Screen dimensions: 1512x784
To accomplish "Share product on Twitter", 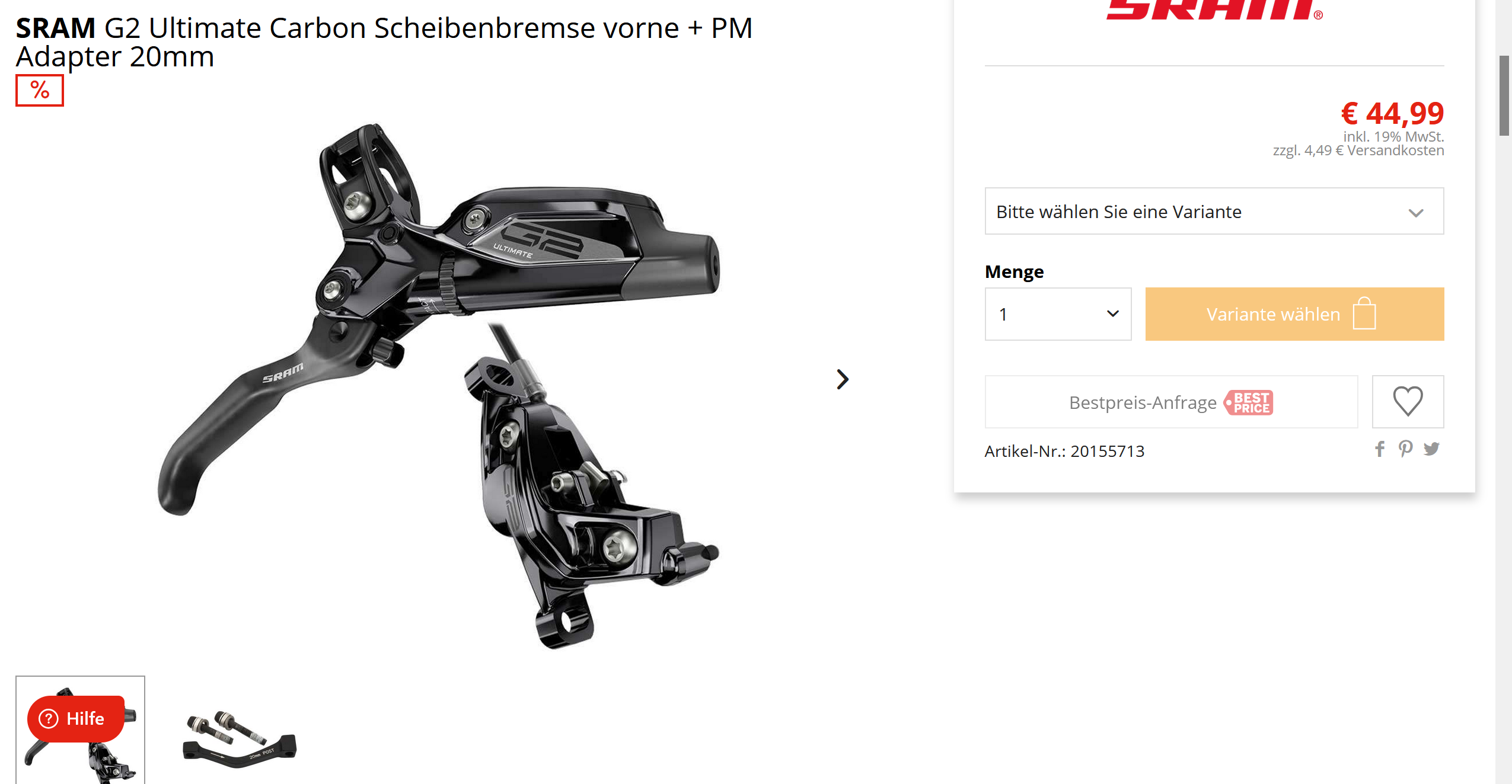I will pyautogui.click(x=1431, y=449).
